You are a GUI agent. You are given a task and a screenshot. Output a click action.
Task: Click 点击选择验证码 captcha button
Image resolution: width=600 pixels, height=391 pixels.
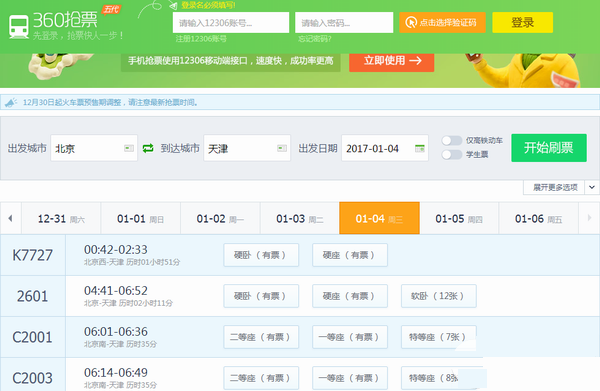442,22
